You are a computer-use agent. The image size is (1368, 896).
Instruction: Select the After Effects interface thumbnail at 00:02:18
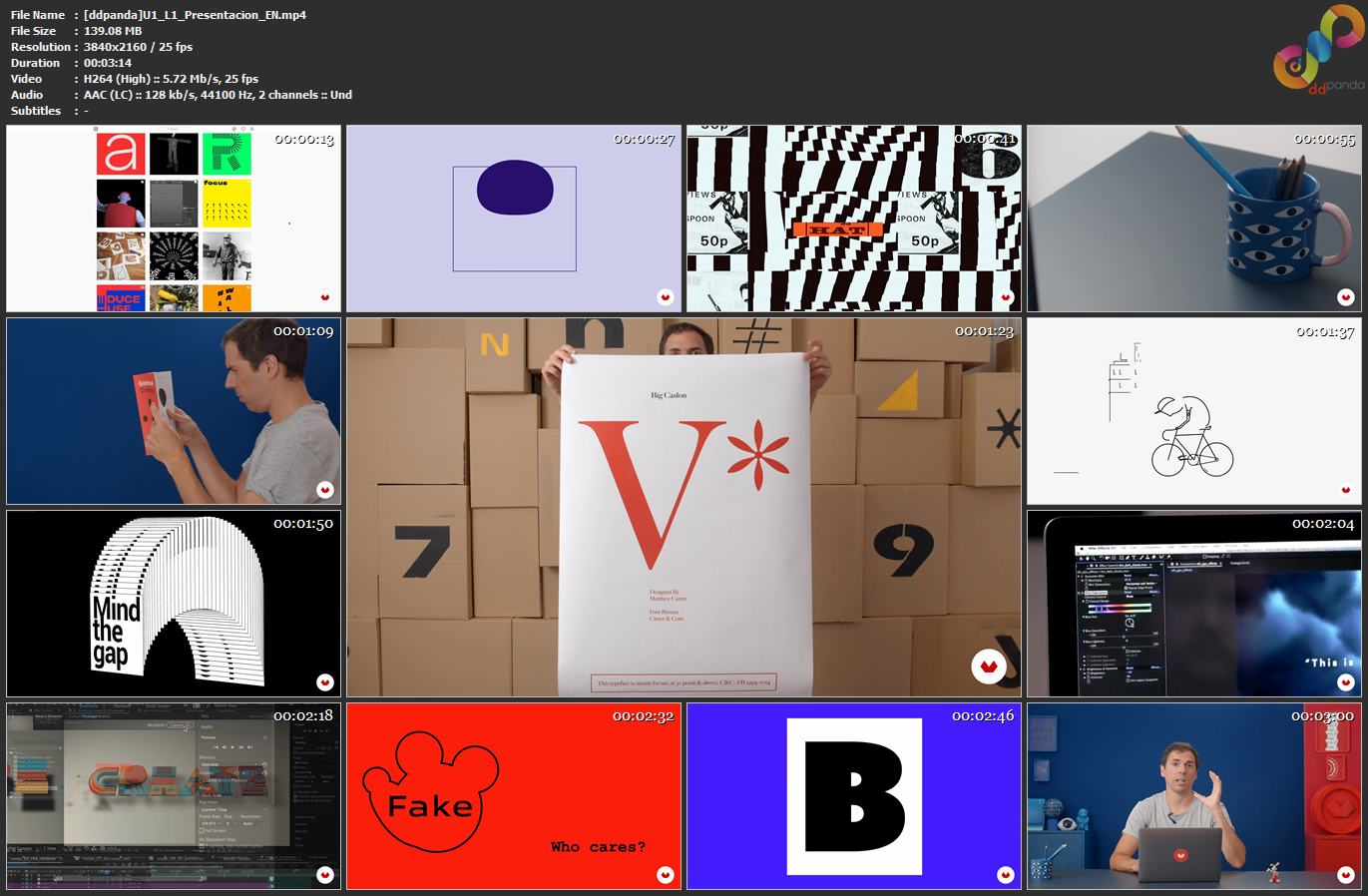pyautogui.click(x=174, y=796)
